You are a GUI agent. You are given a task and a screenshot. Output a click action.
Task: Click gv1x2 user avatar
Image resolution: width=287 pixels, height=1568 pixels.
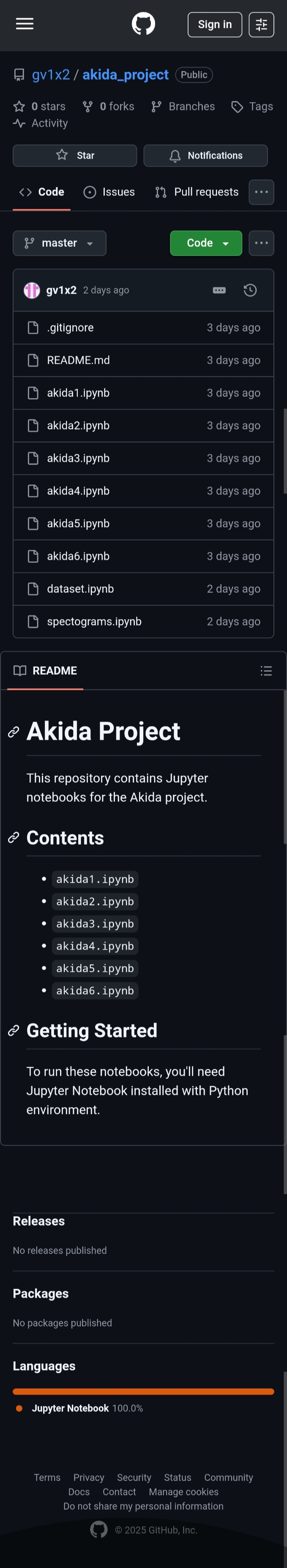pyautogui.click(x=32, y=290)
